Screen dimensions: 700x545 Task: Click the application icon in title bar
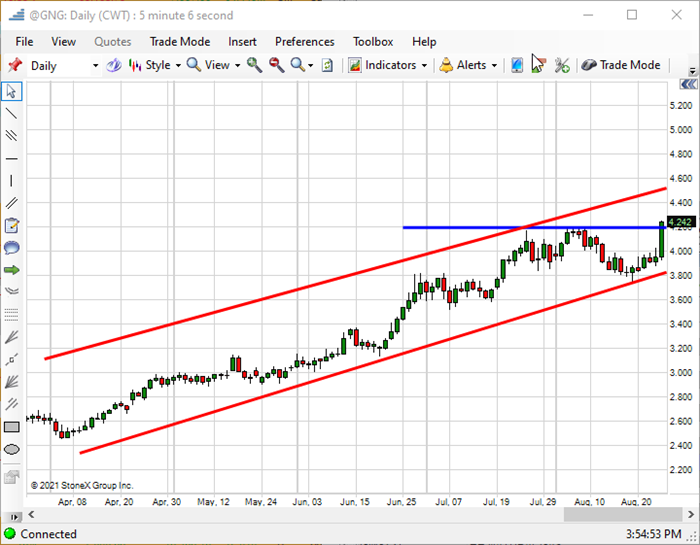[x=16, y=16]
